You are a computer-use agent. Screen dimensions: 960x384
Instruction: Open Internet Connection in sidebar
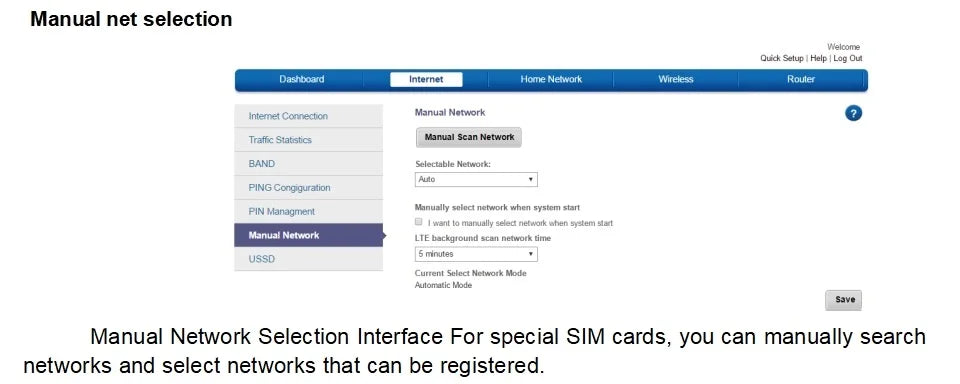[x=309, y=116]
